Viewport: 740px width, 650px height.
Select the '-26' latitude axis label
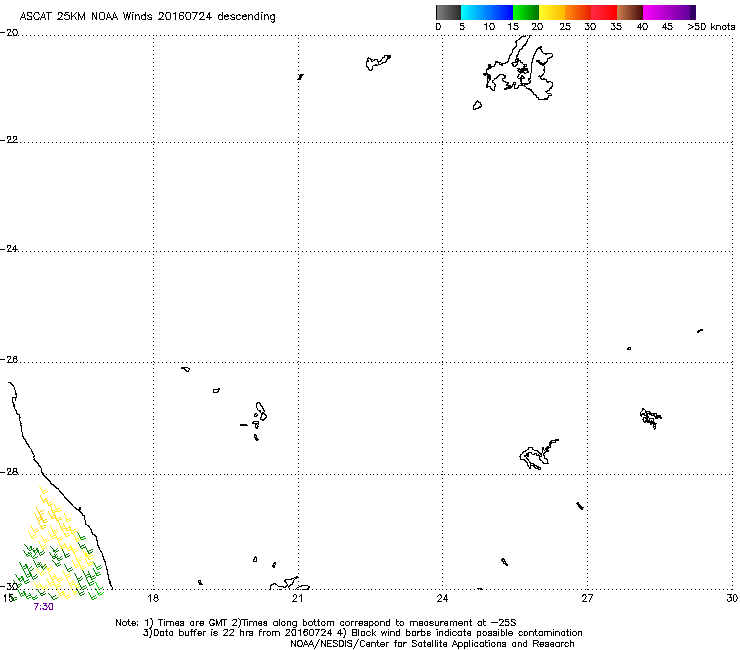coord(9,360)
